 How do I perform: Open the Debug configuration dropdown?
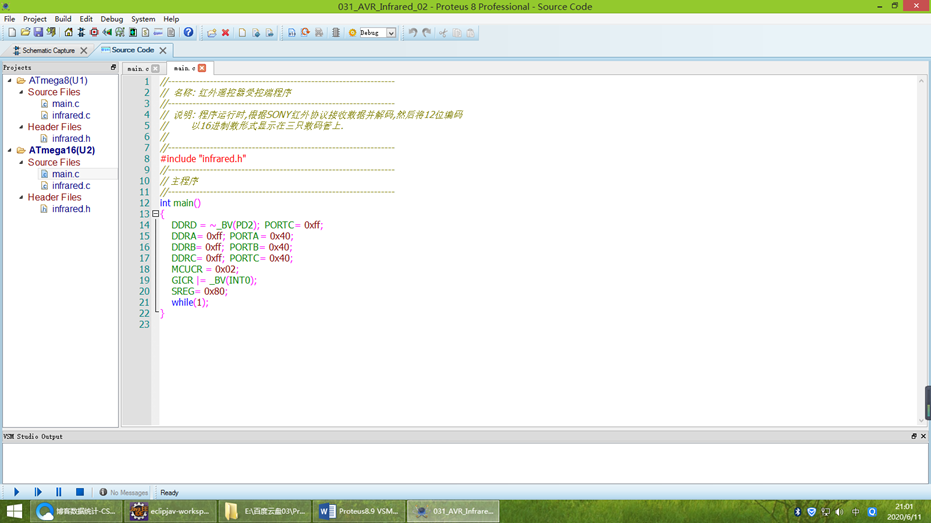(x=391, y=33)
